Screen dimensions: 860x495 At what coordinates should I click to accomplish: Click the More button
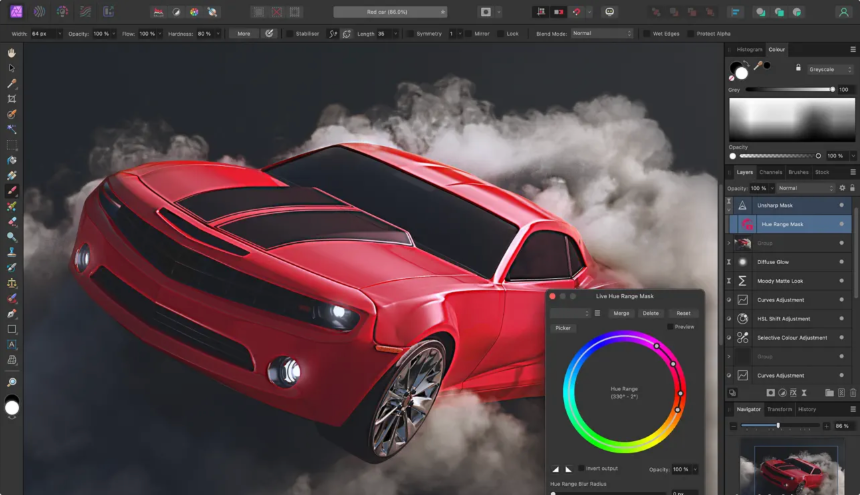(x=244, y=33)
